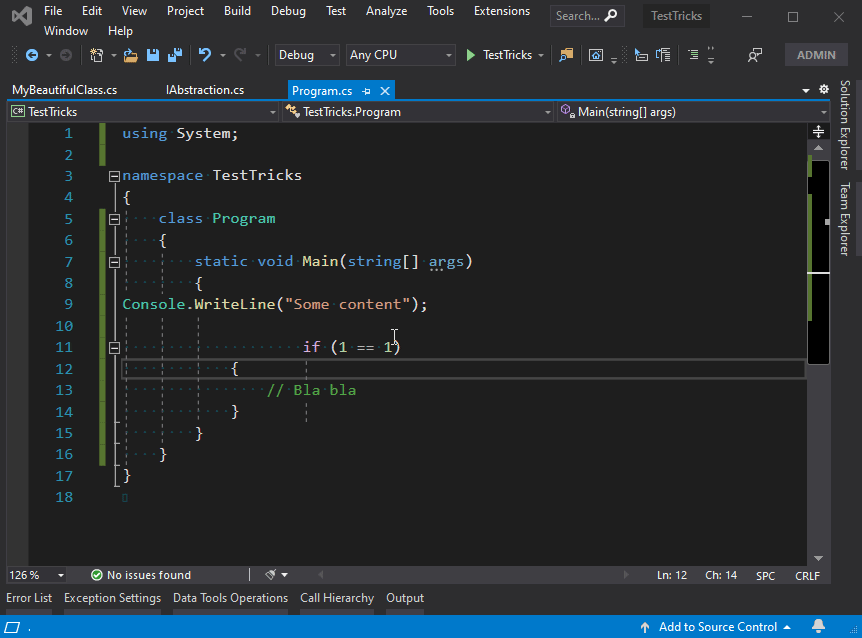Close the Program.cs tab
Viewport: 862px width, 638px height.
coord(385,91)
